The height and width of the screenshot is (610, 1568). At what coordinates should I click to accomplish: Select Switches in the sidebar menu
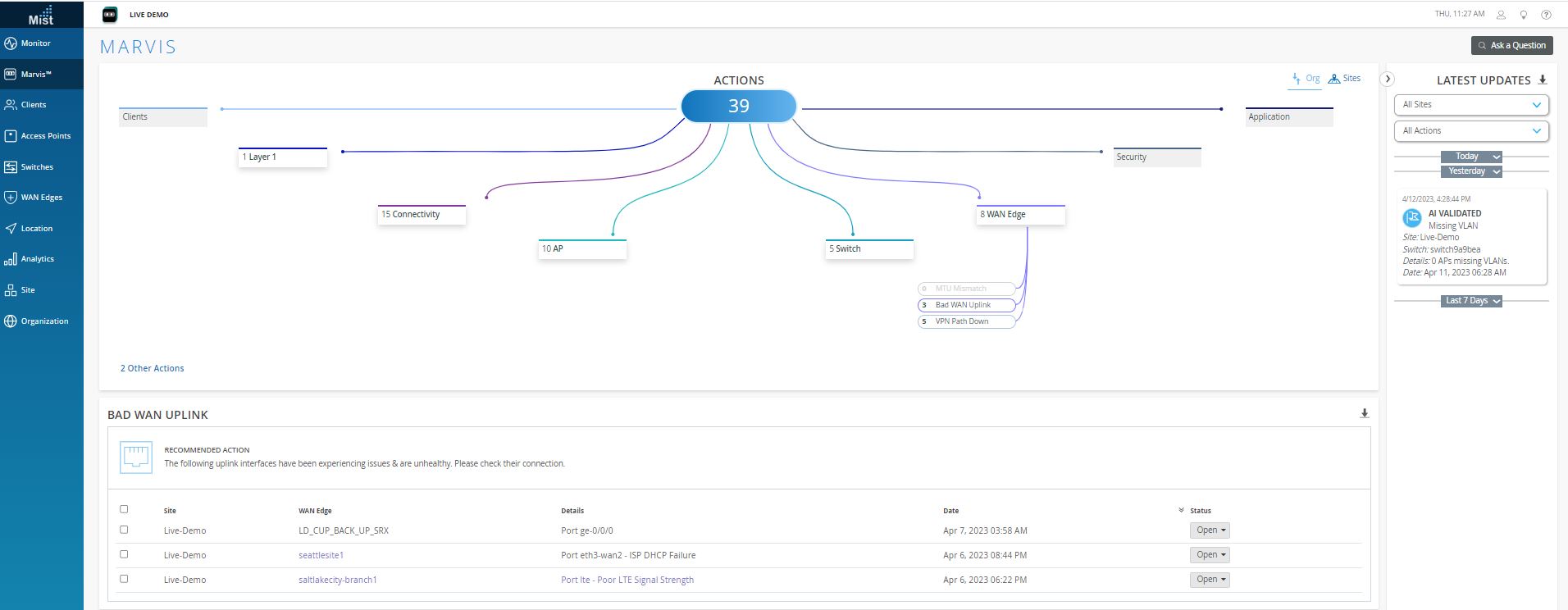(x=37, y=167)
